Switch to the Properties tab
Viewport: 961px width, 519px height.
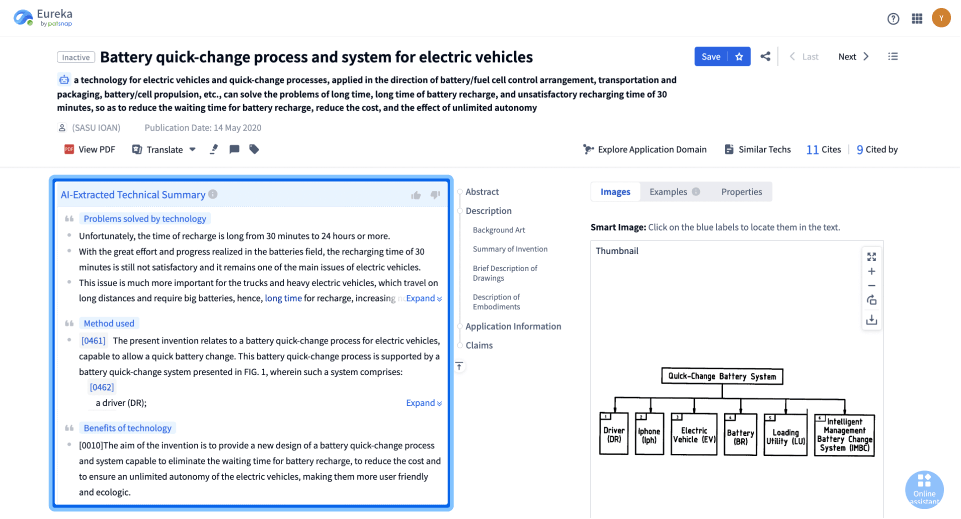point(741,192)
